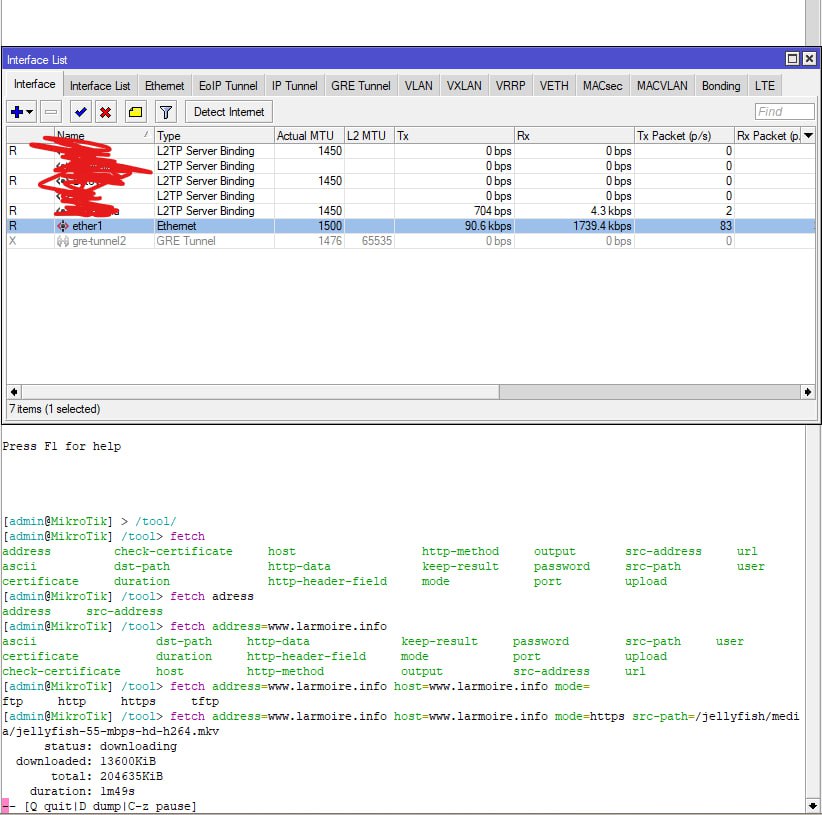822x815 pixels.
Task: Sort by the Name column header
Action: click(x=104, y=136)
